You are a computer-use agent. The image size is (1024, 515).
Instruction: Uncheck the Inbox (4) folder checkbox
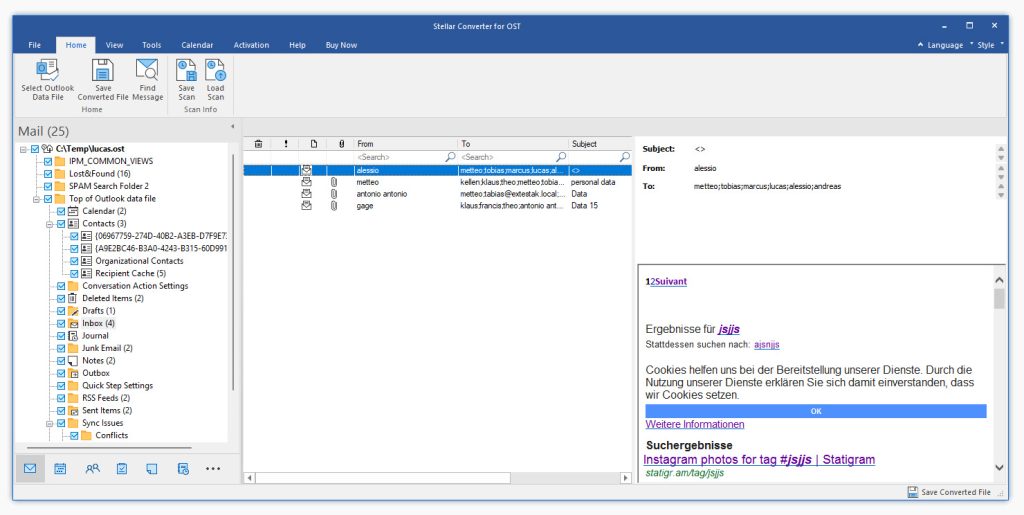tap(61, 324)
